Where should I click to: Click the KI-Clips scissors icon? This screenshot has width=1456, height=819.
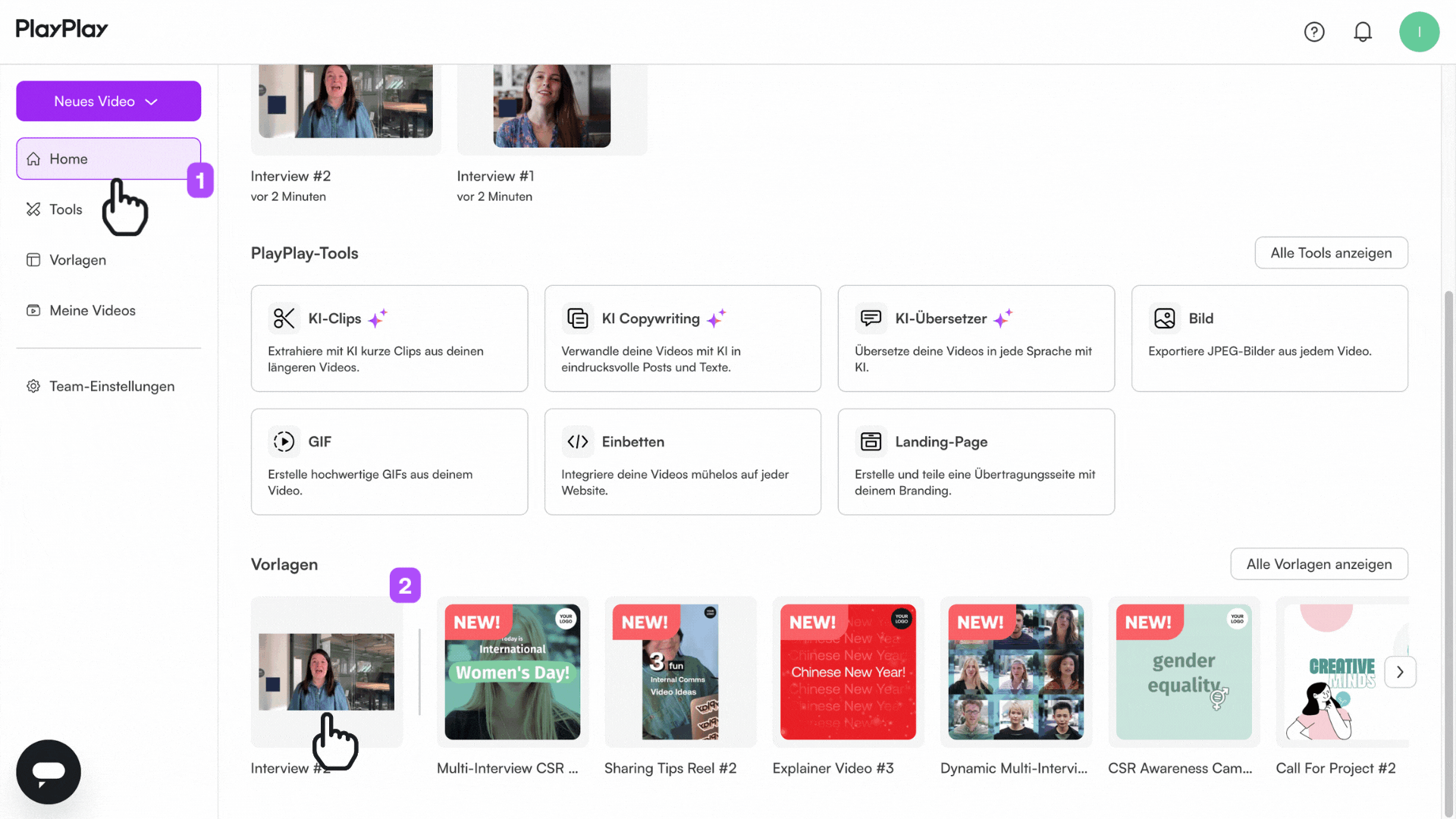[284, 318]
